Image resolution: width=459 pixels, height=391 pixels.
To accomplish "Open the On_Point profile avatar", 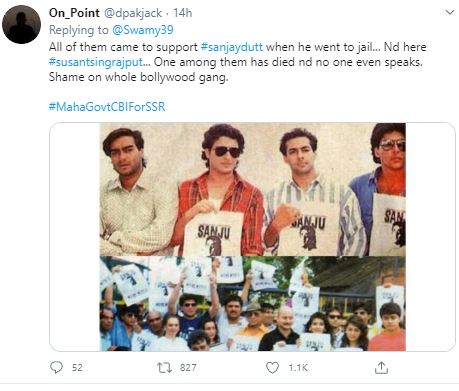I will click(x=21, y=24).
